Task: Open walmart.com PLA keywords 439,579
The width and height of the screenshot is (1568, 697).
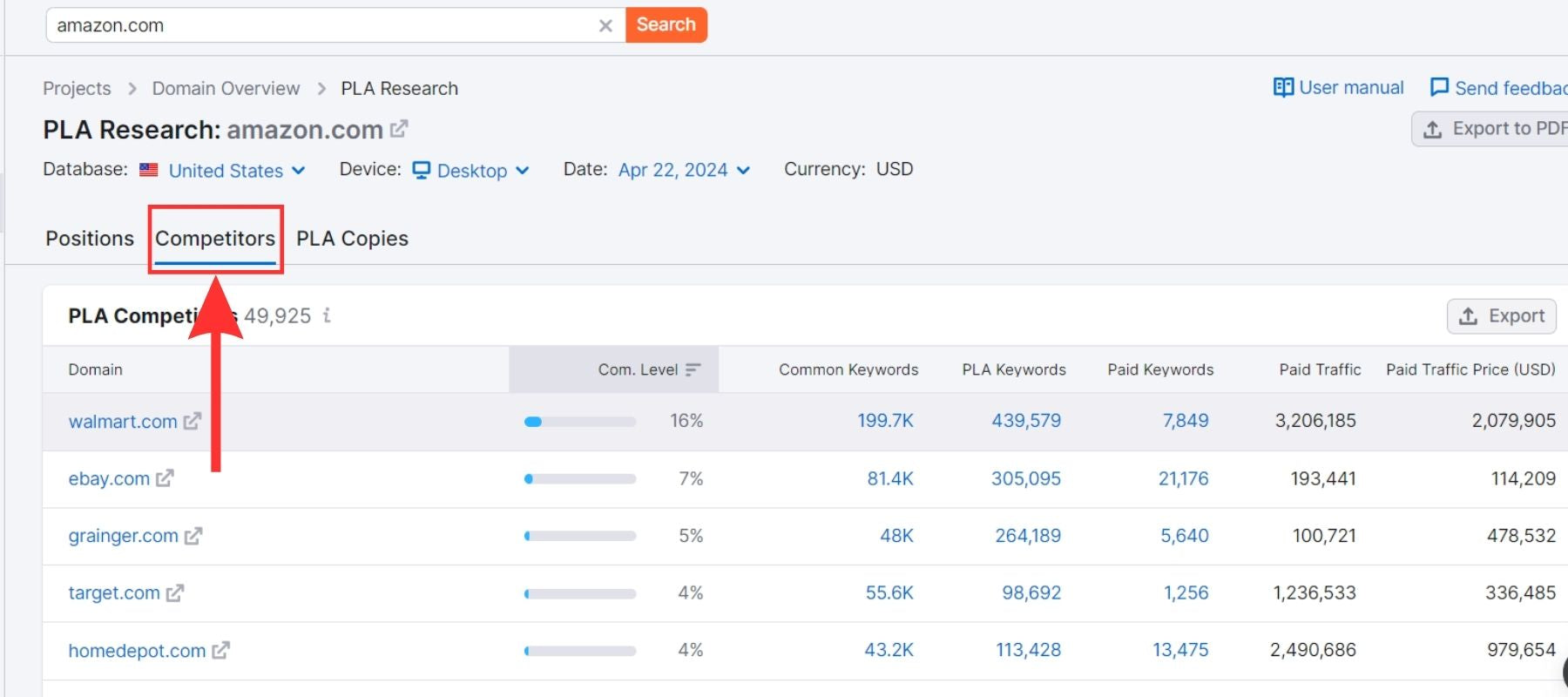Action: pyautogui.click(x=1026, y=421)
